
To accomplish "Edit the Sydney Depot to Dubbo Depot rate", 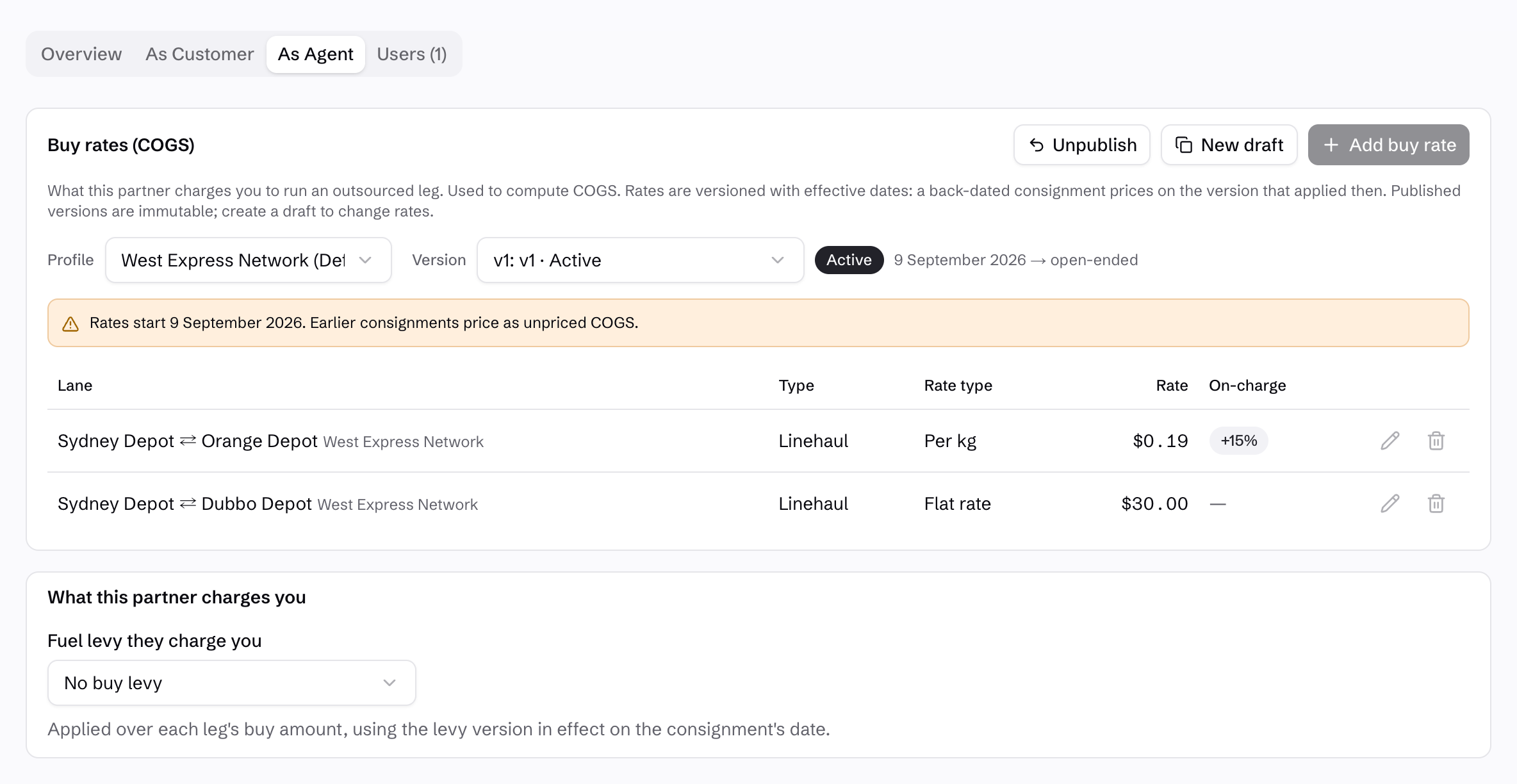I will pos(1390,503).
